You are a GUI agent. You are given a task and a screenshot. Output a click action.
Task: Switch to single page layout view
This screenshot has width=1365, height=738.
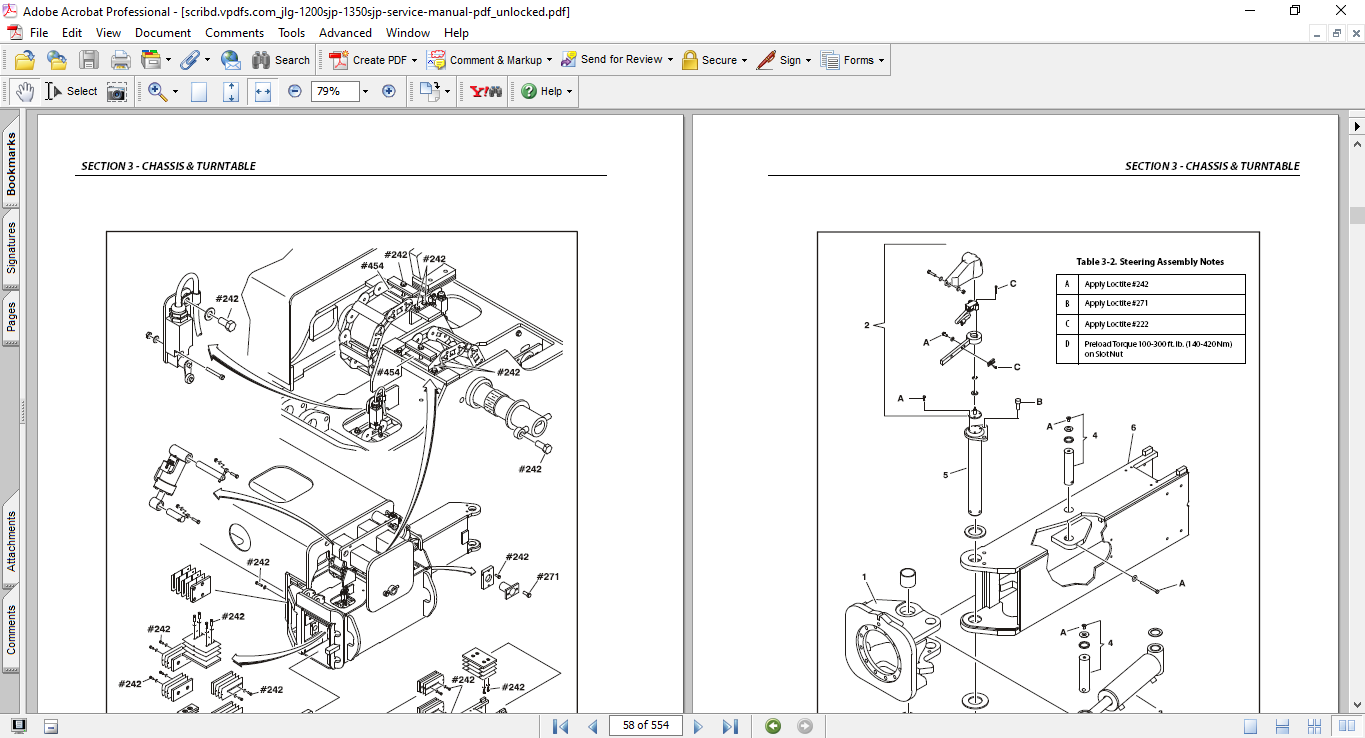point(1250,726)
